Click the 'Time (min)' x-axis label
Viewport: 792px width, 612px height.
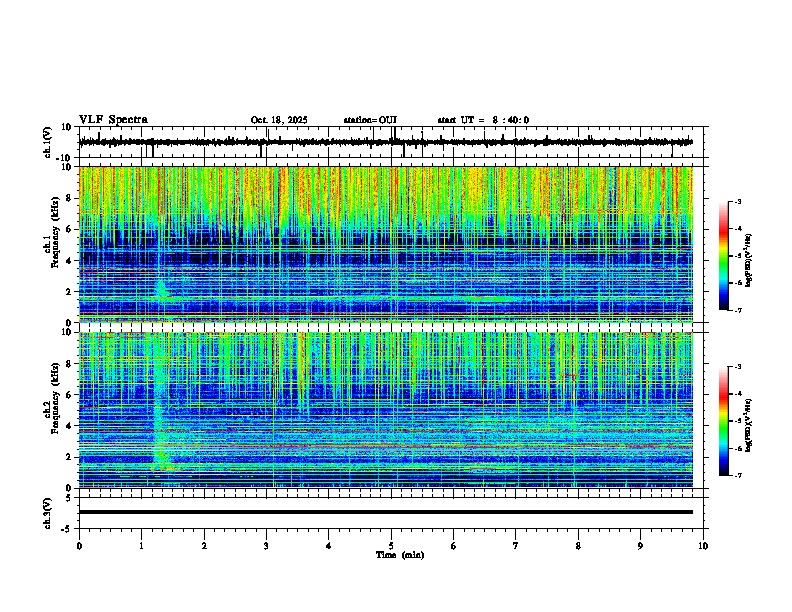point(400,555)
